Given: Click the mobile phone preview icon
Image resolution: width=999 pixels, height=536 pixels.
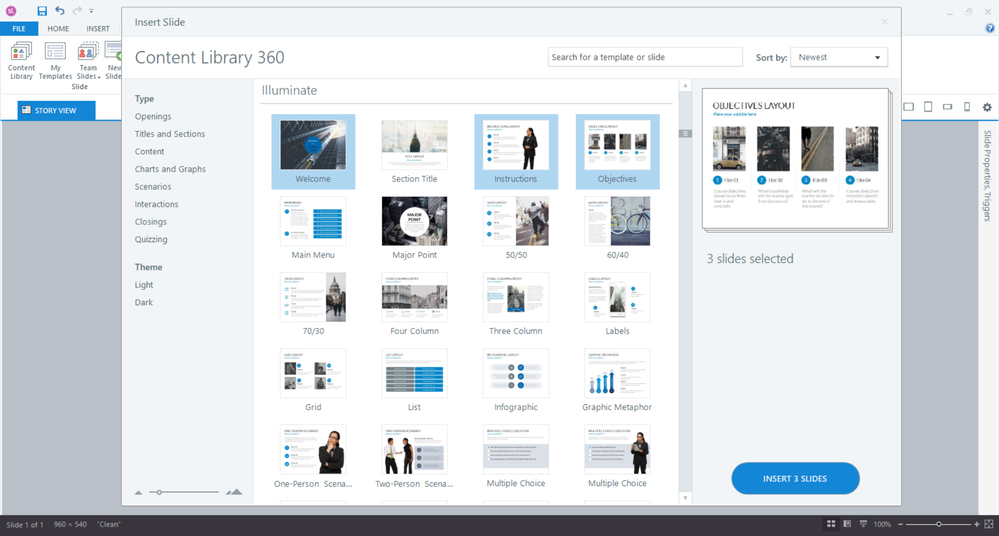Looking at the screenshot, I should tap(967, 107).
